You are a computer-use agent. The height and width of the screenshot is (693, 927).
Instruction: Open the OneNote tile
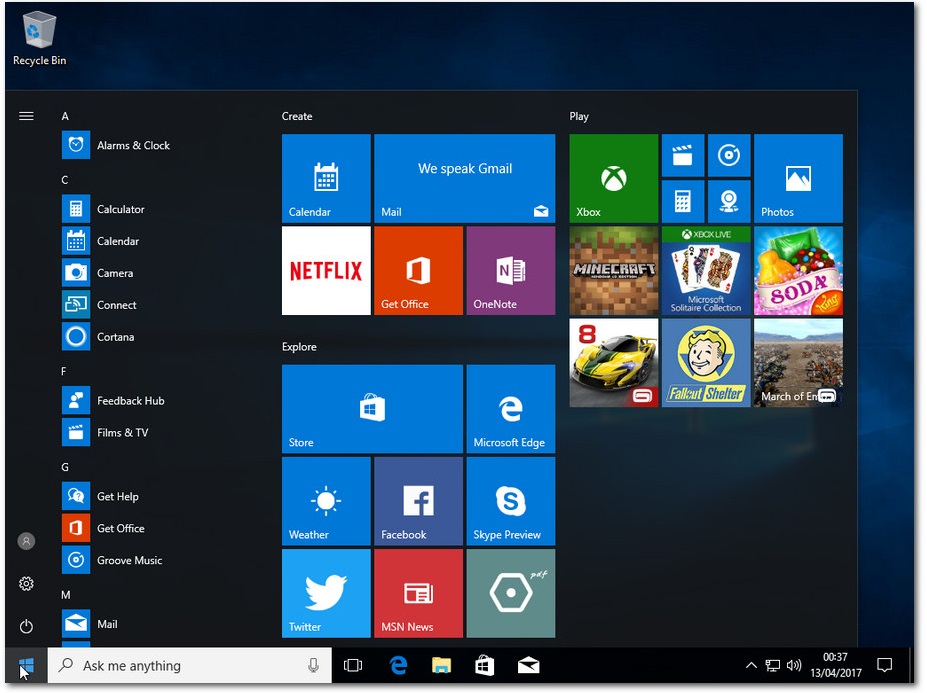pos(511,271)
